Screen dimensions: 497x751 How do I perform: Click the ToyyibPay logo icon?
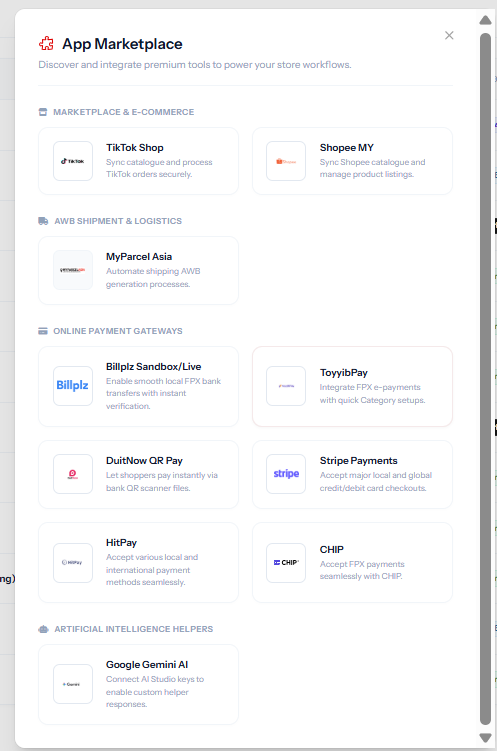point(286,386)
